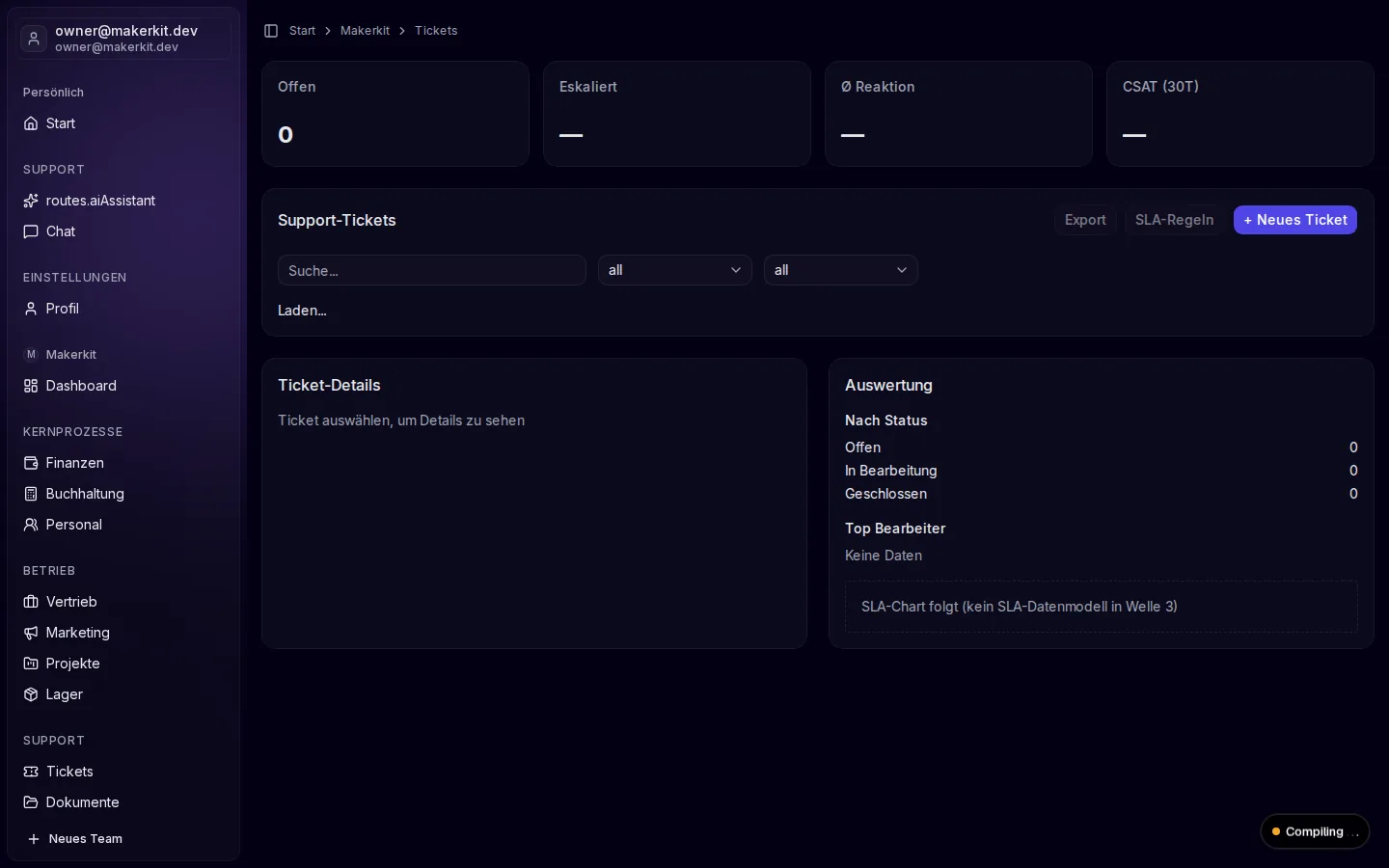
Task: Click the Start home icon
Action: pyautogui.click(x=31, y=123)
